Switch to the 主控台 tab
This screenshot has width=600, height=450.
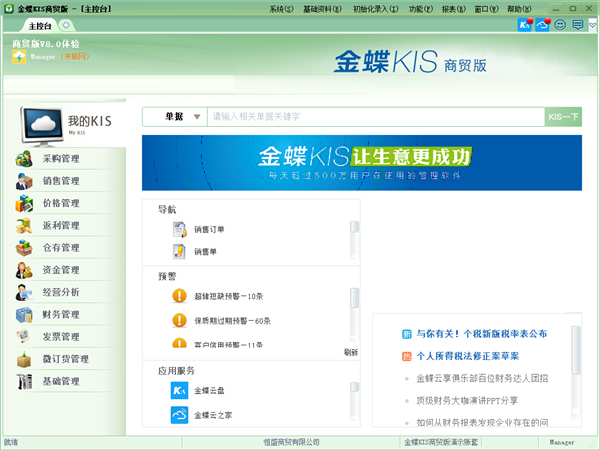(x=40, y=26)
